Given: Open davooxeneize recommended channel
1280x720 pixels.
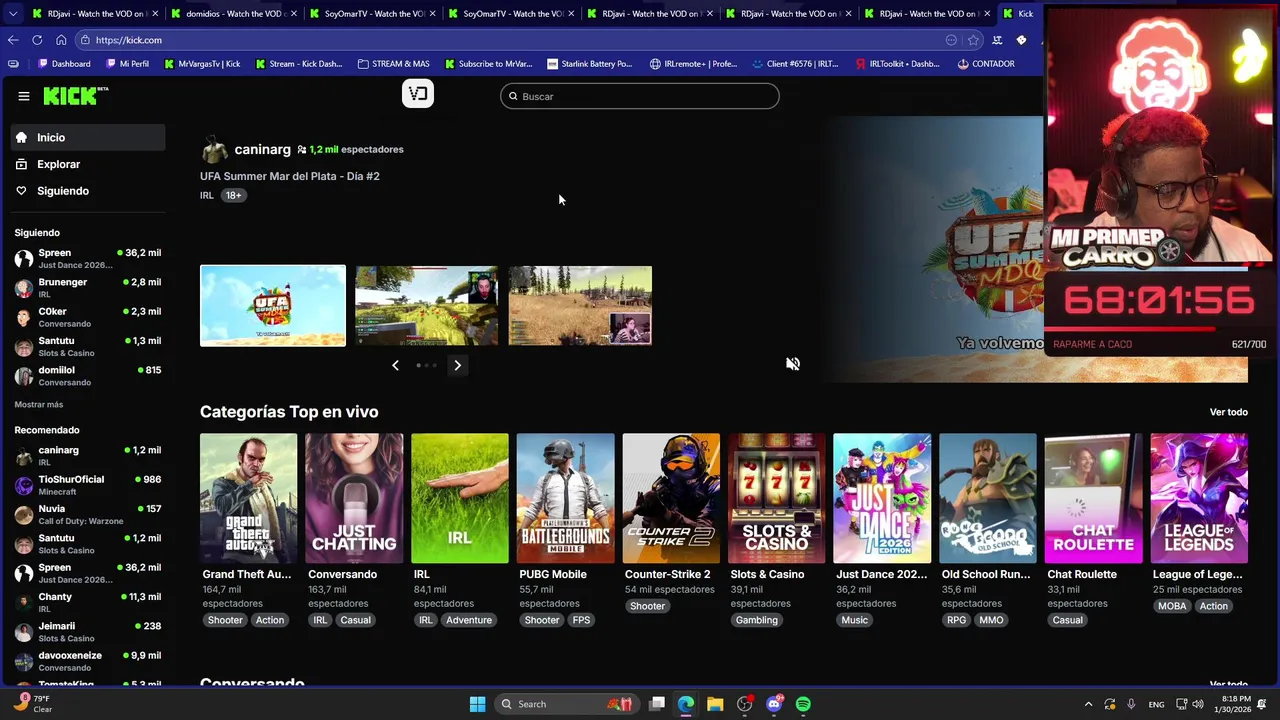Looking at the screenshot, I should coord(88,661).
